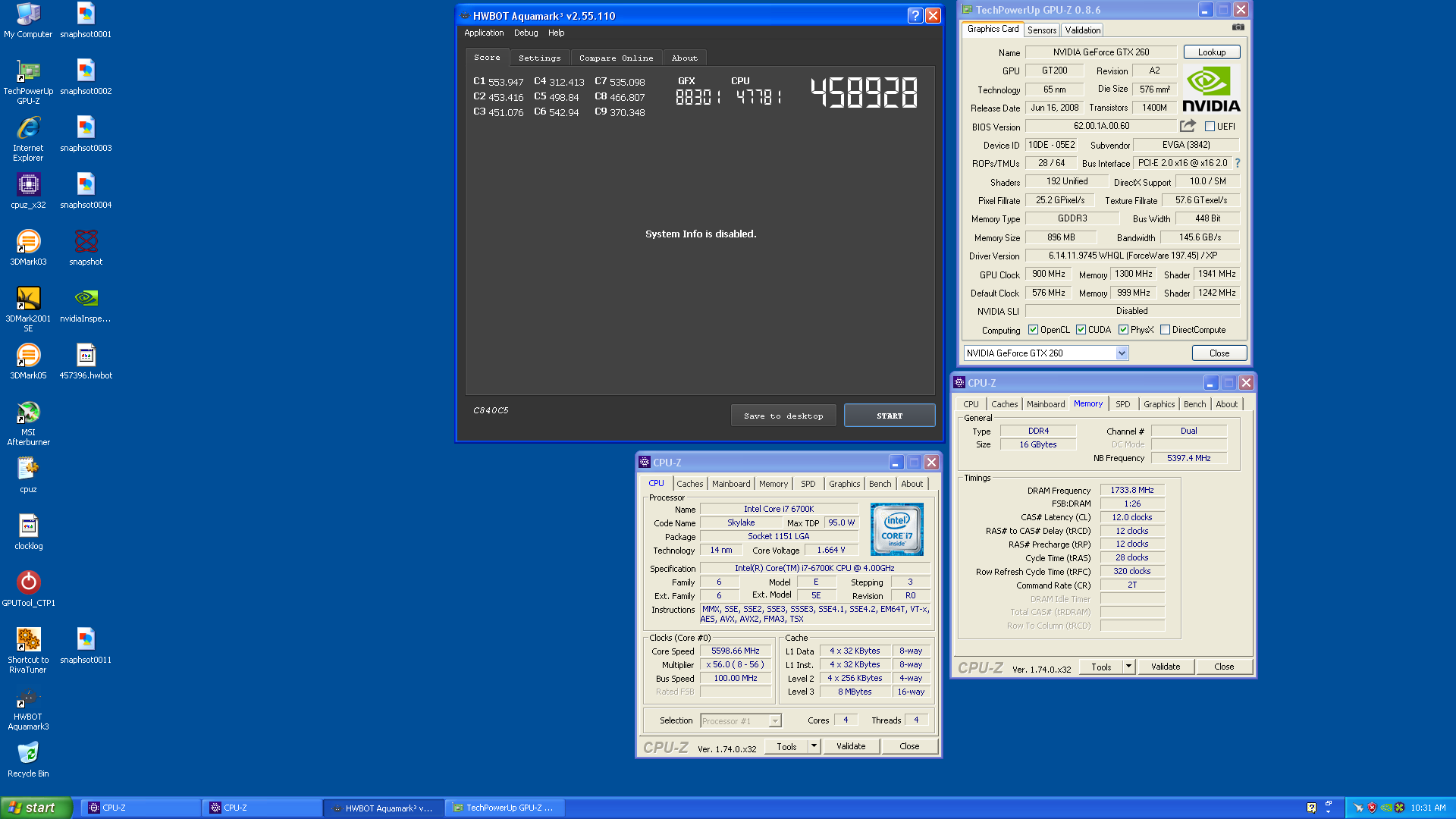Click bus interface question mark in GPU-Z
The image size is (1456, 819).
[x=1238, y=163]
